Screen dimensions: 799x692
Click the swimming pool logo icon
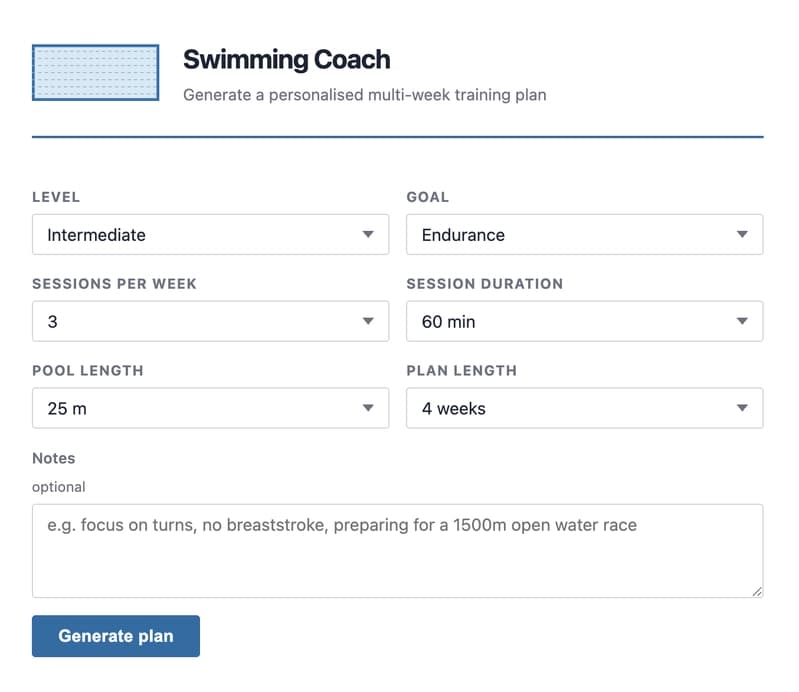click(x=95, y=72)
